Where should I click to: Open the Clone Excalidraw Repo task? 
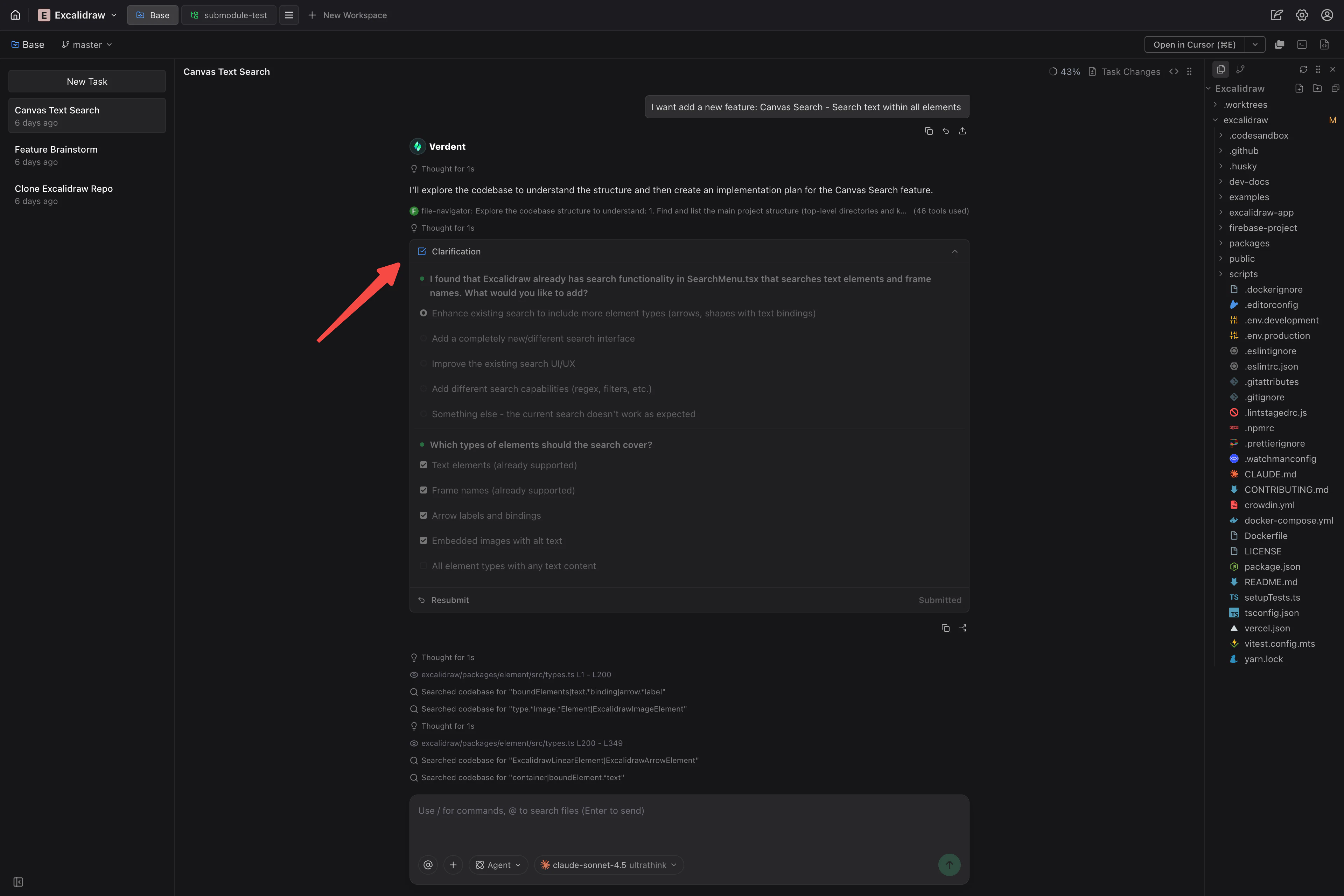pos(87,194)
